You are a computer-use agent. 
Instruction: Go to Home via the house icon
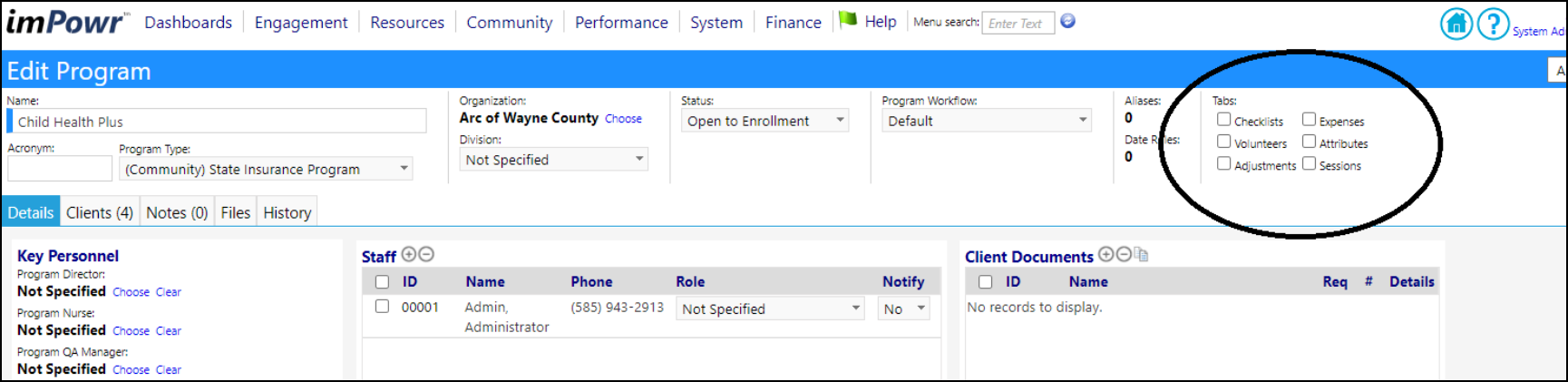[x=1456, y=24]
